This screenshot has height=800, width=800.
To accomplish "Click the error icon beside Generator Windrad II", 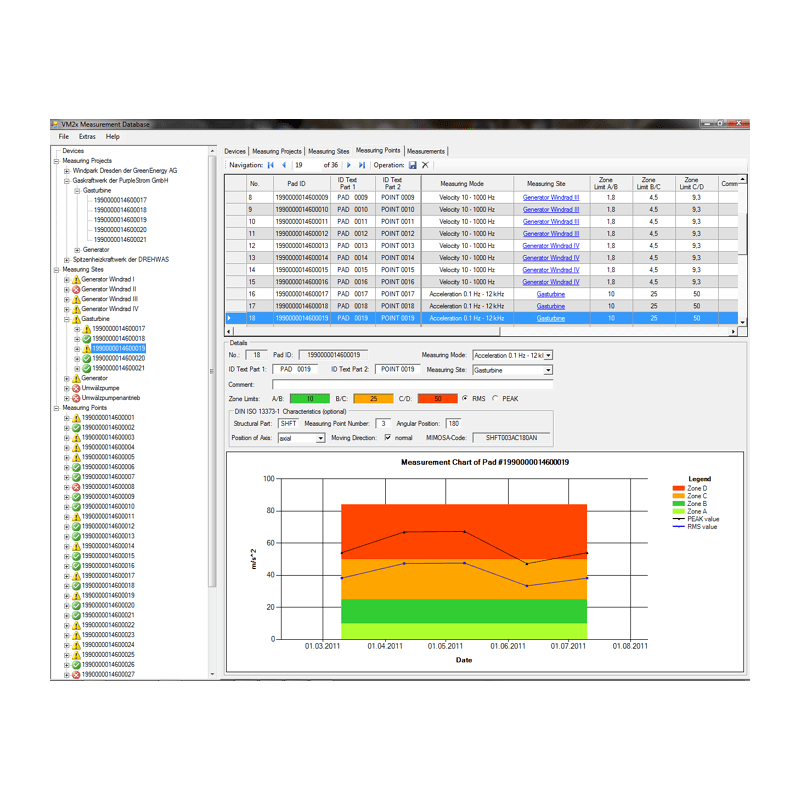I will coord(75,289).
